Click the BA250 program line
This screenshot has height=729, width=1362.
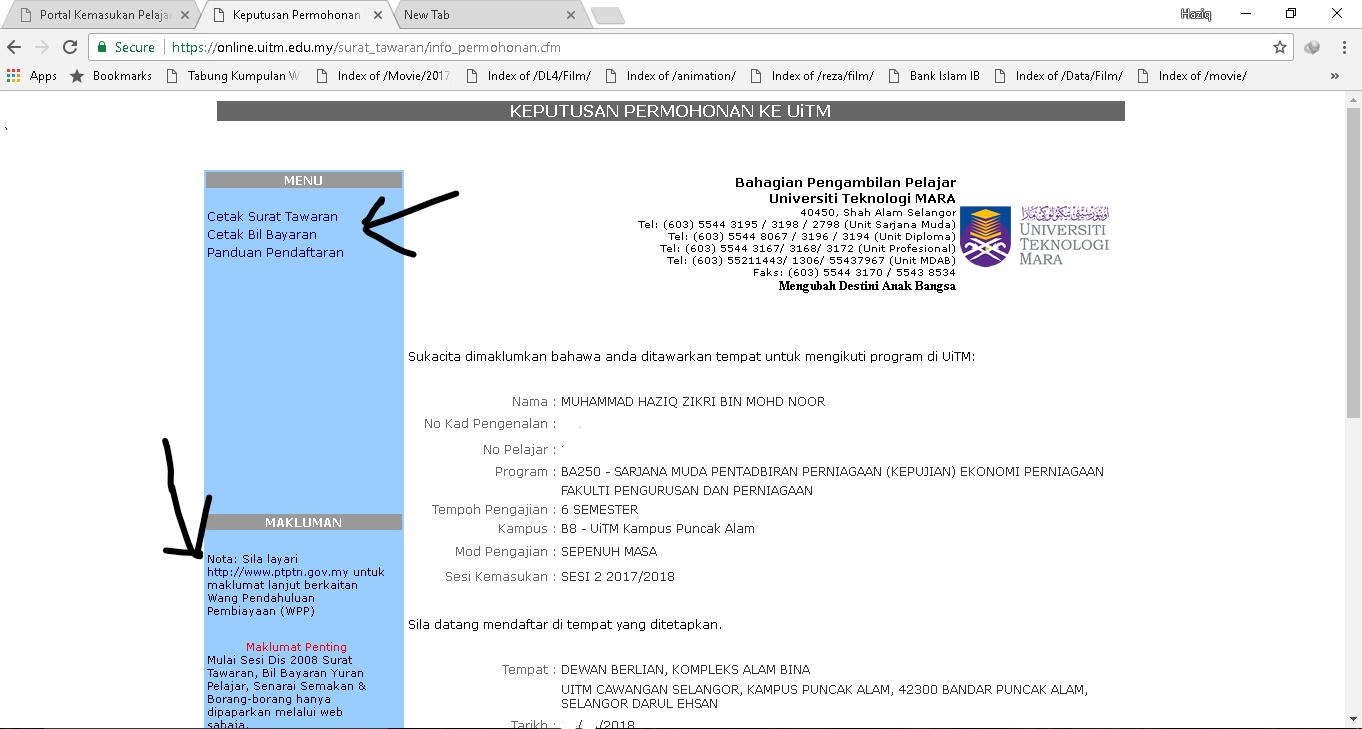coord(832,472)
